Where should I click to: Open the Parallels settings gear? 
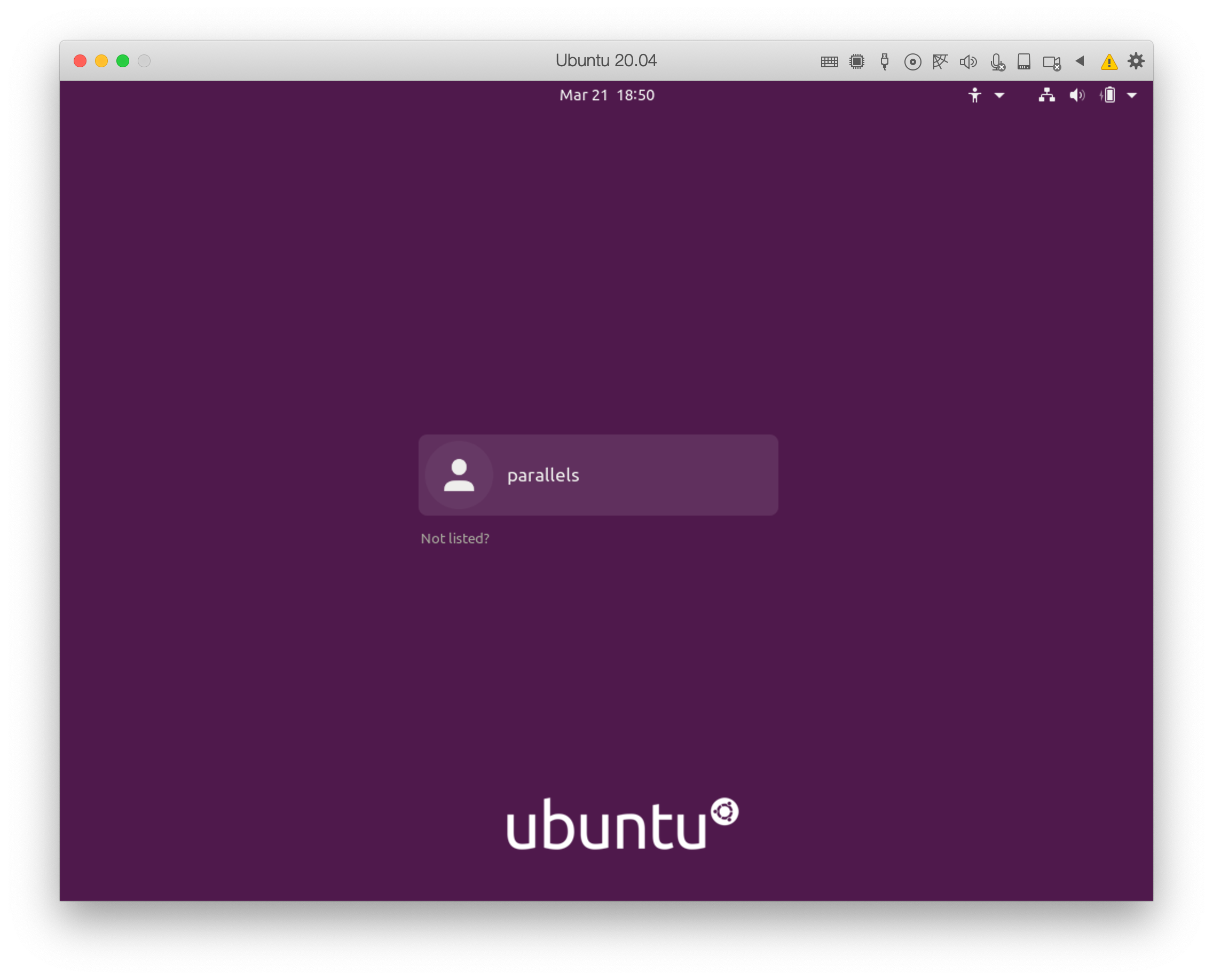(1136, 61)
